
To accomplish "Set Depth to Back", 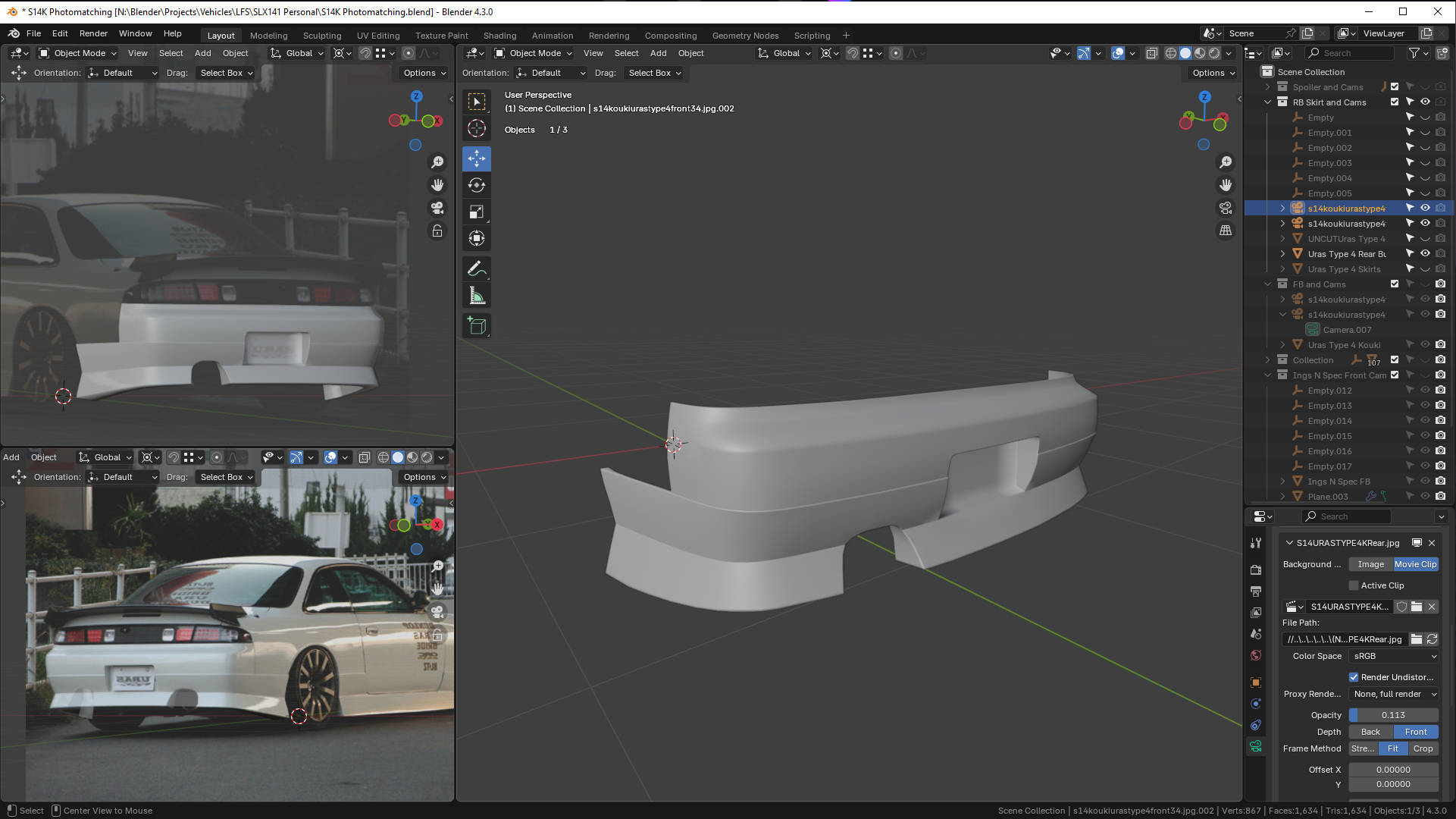I will pos(1370,732).
